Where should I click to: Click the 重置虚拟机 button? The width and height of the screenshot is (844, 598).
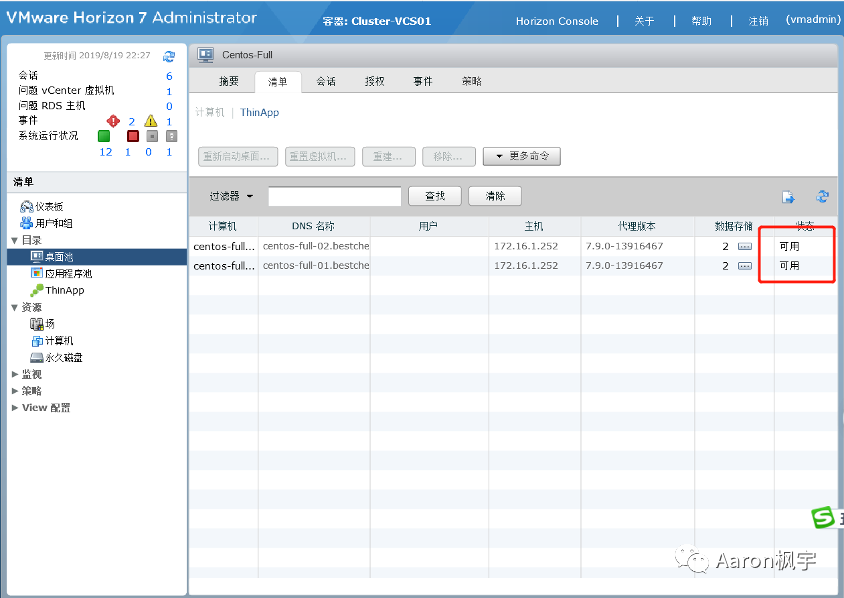tap(320, 157)
